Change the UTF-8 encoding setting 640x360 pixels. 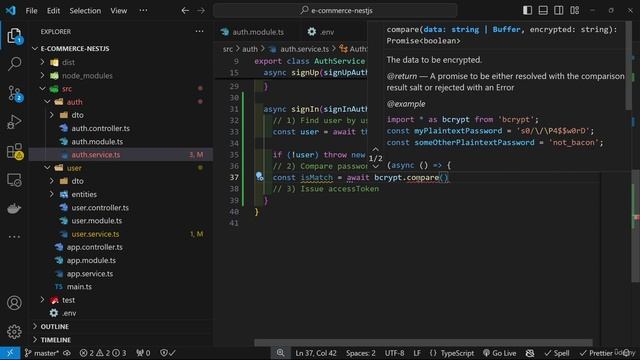(394, 353)
